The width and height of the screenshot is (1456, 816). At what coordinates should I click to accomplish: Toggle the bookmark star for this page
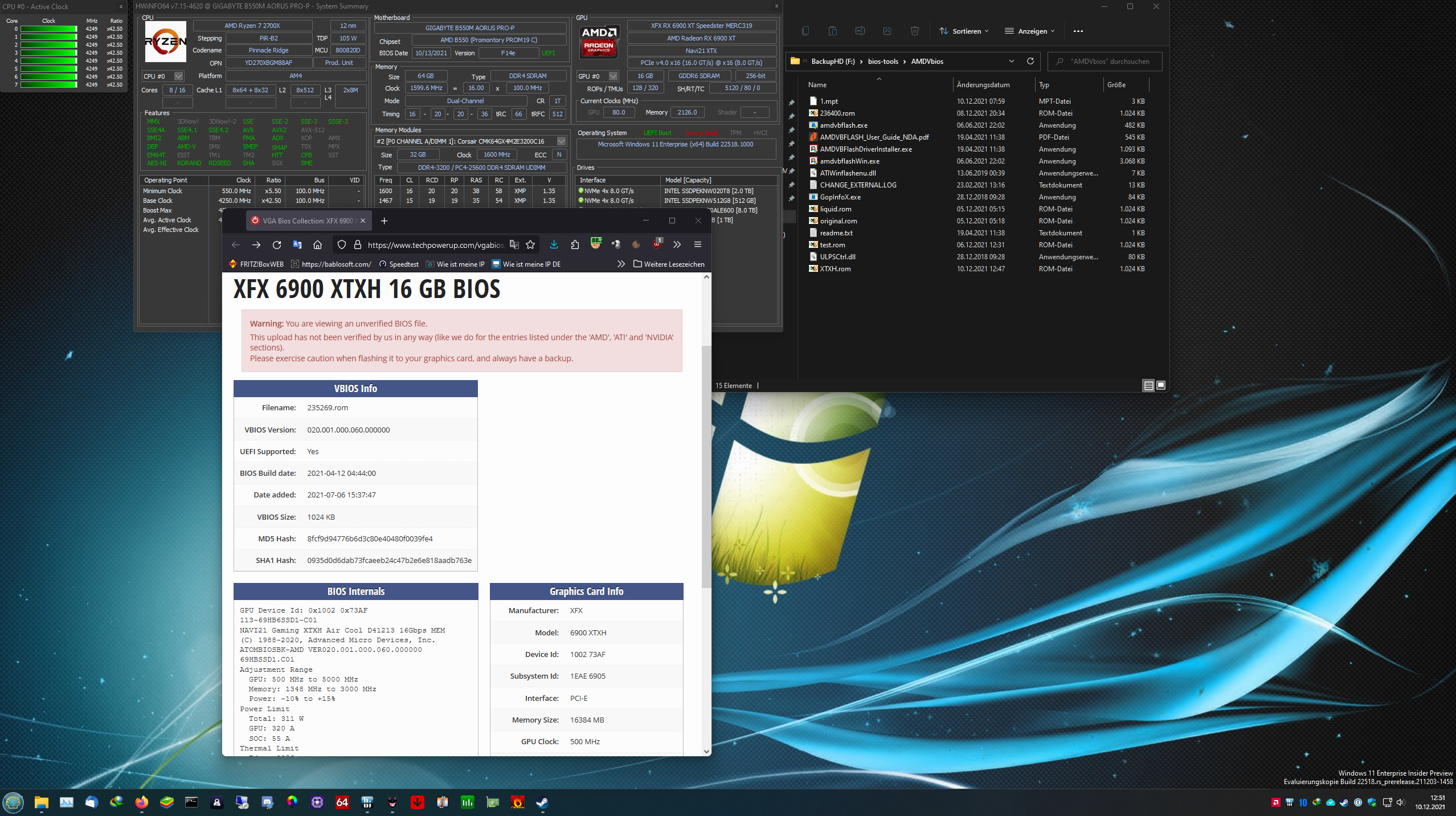tap(530, 244)
